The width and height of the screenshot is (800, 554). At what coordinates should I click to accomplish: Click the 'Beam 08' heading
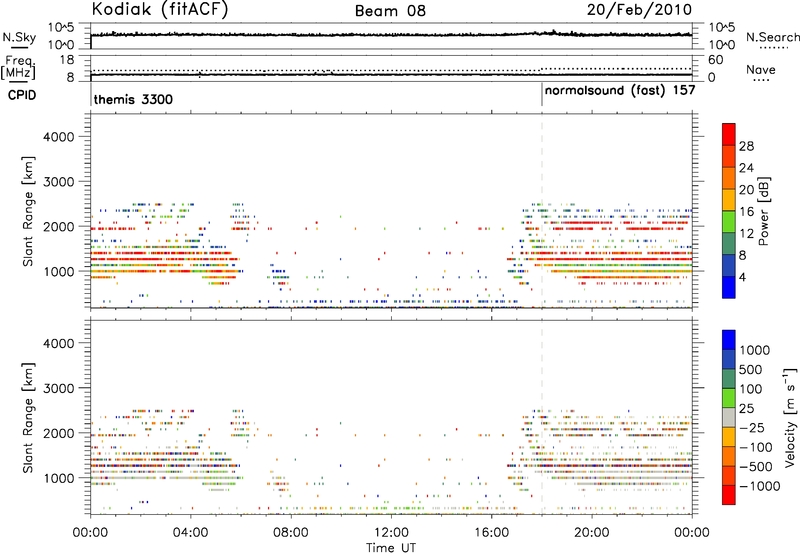click(390, 11)
